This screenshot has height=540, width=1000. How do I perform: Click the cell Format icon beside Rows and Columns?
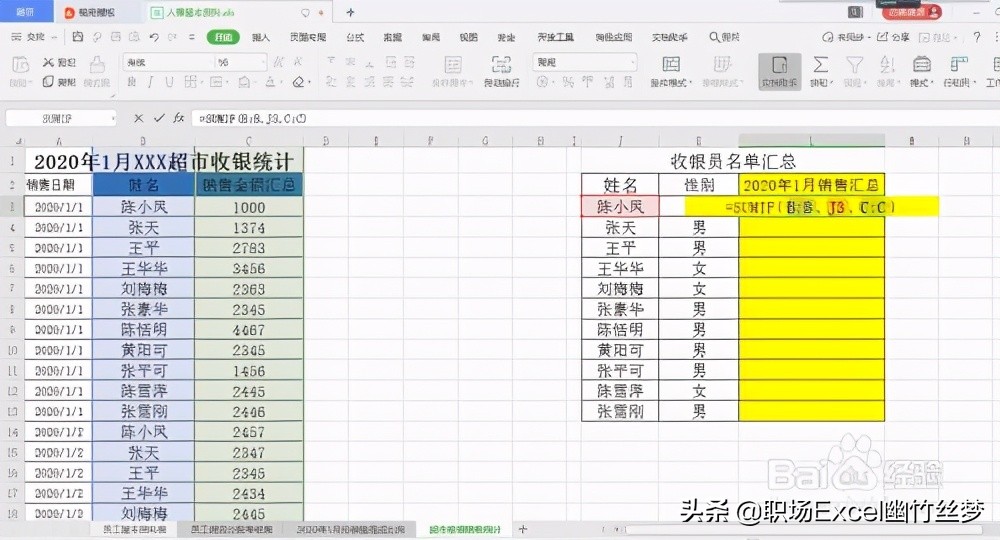click(x=921, y=65)
